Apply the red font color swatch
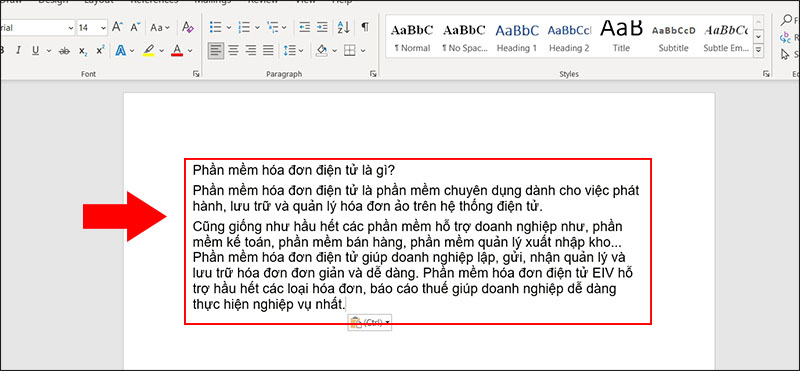Image resolution: width=800 pixels, height=371 pixels. (177, 51)
